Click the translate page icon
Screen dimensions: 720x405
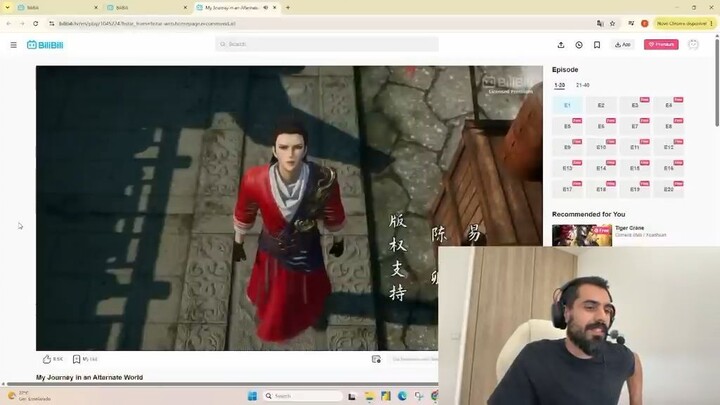600,23
